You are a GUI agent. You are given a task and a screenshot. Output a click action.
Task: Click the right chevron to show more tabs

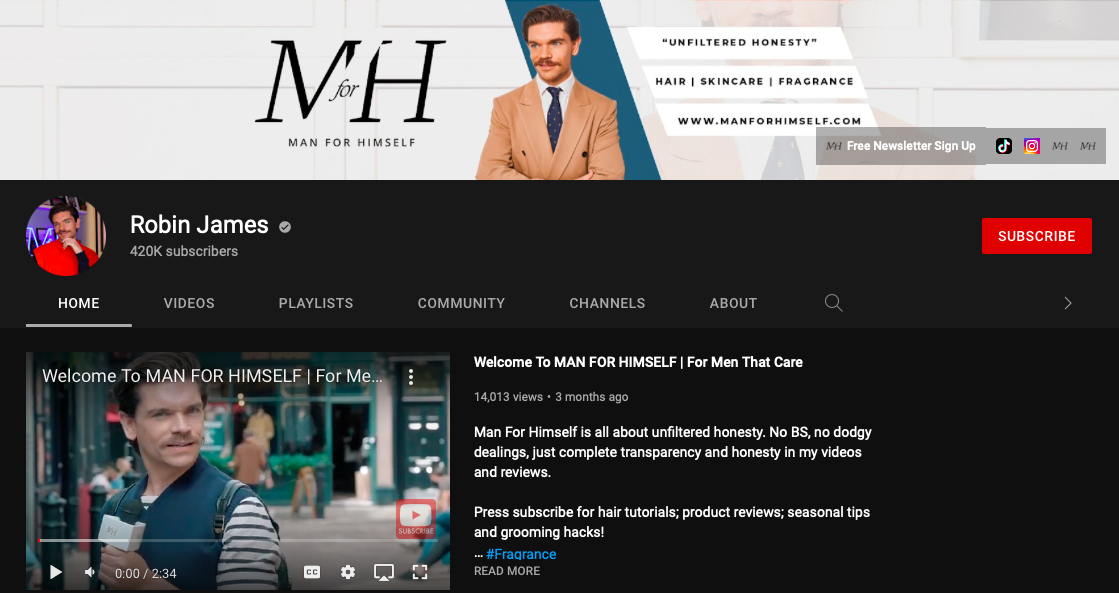(x=1068, y=303)
